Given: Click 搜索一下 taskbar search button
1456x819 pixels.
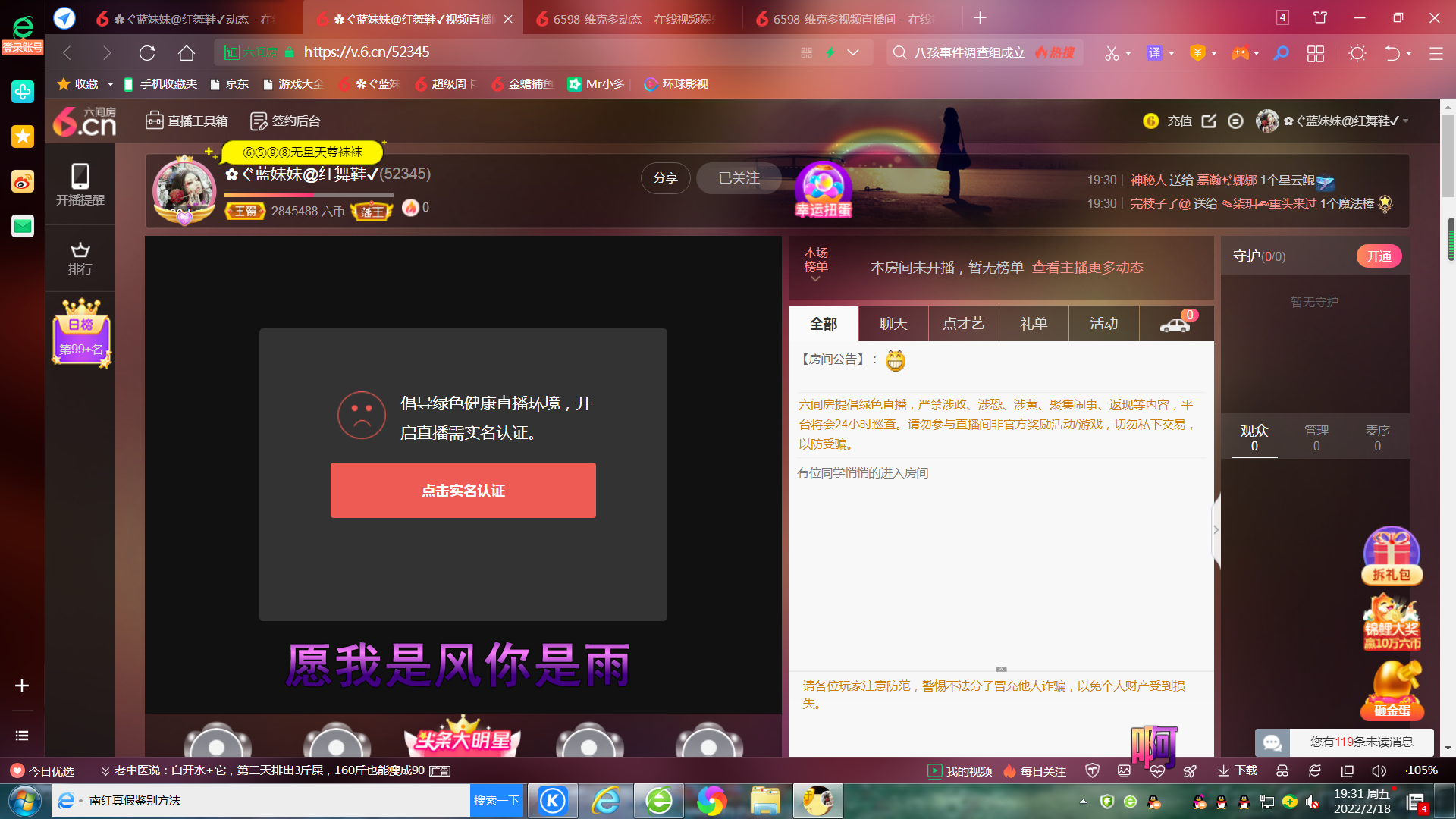Looking at the screenshot, I should [497, 801].
